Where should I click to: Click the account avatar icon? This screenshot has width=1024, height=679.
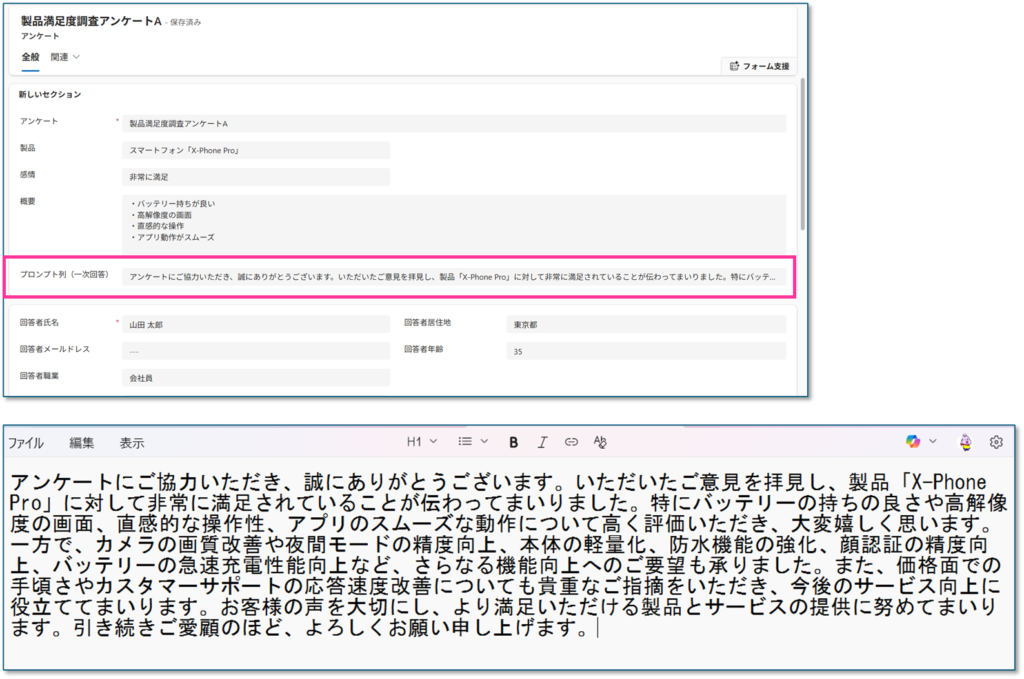pos(965,441)
